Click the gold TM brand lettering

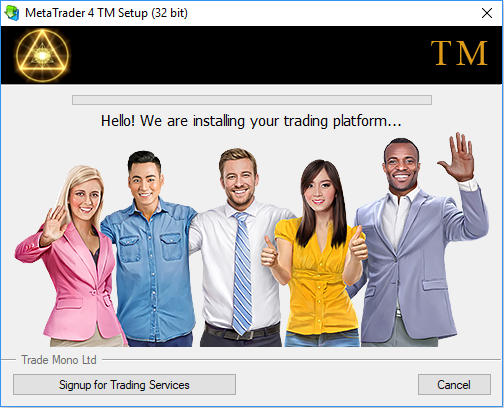(459, 53)
